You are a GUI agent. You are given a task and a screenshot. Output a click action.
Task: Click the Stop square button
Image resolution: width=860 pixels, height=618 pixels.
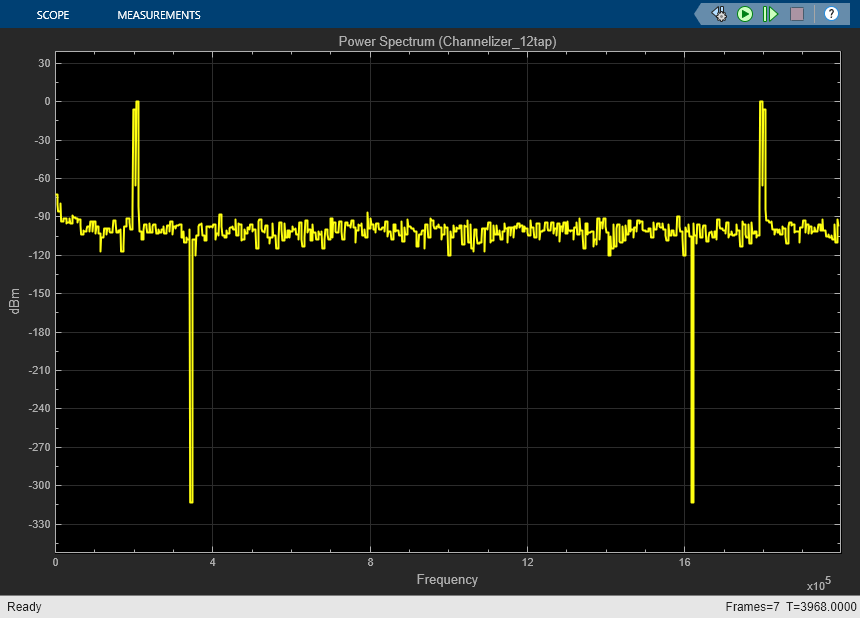click(x=797, y=14)
